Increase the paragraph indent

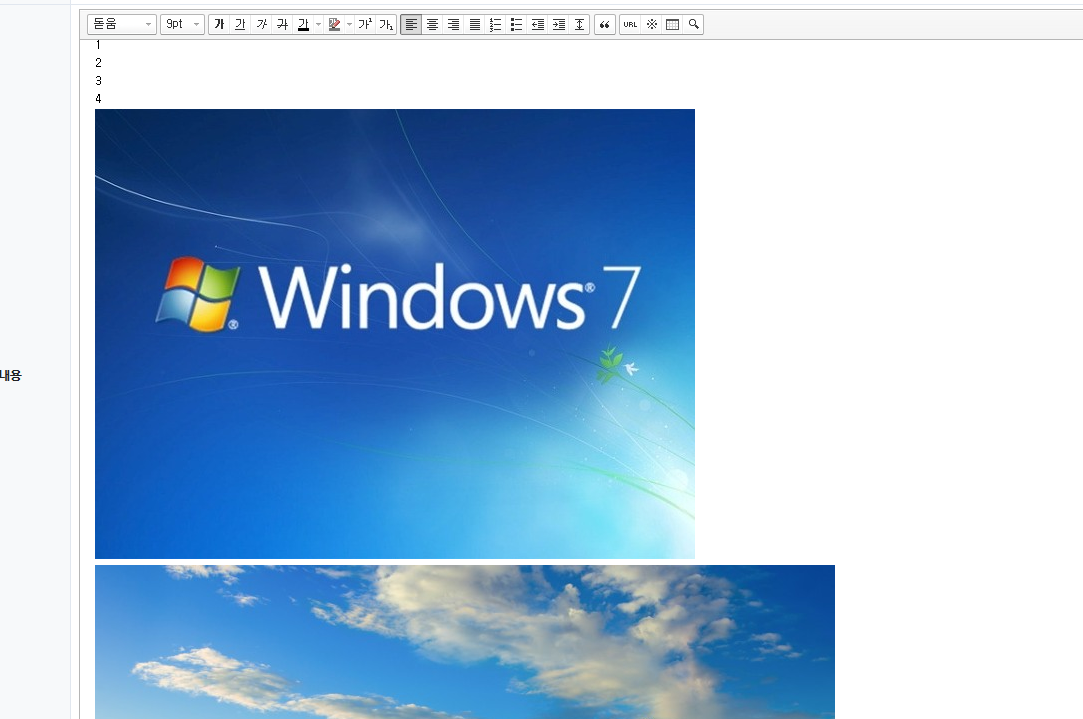559,24
